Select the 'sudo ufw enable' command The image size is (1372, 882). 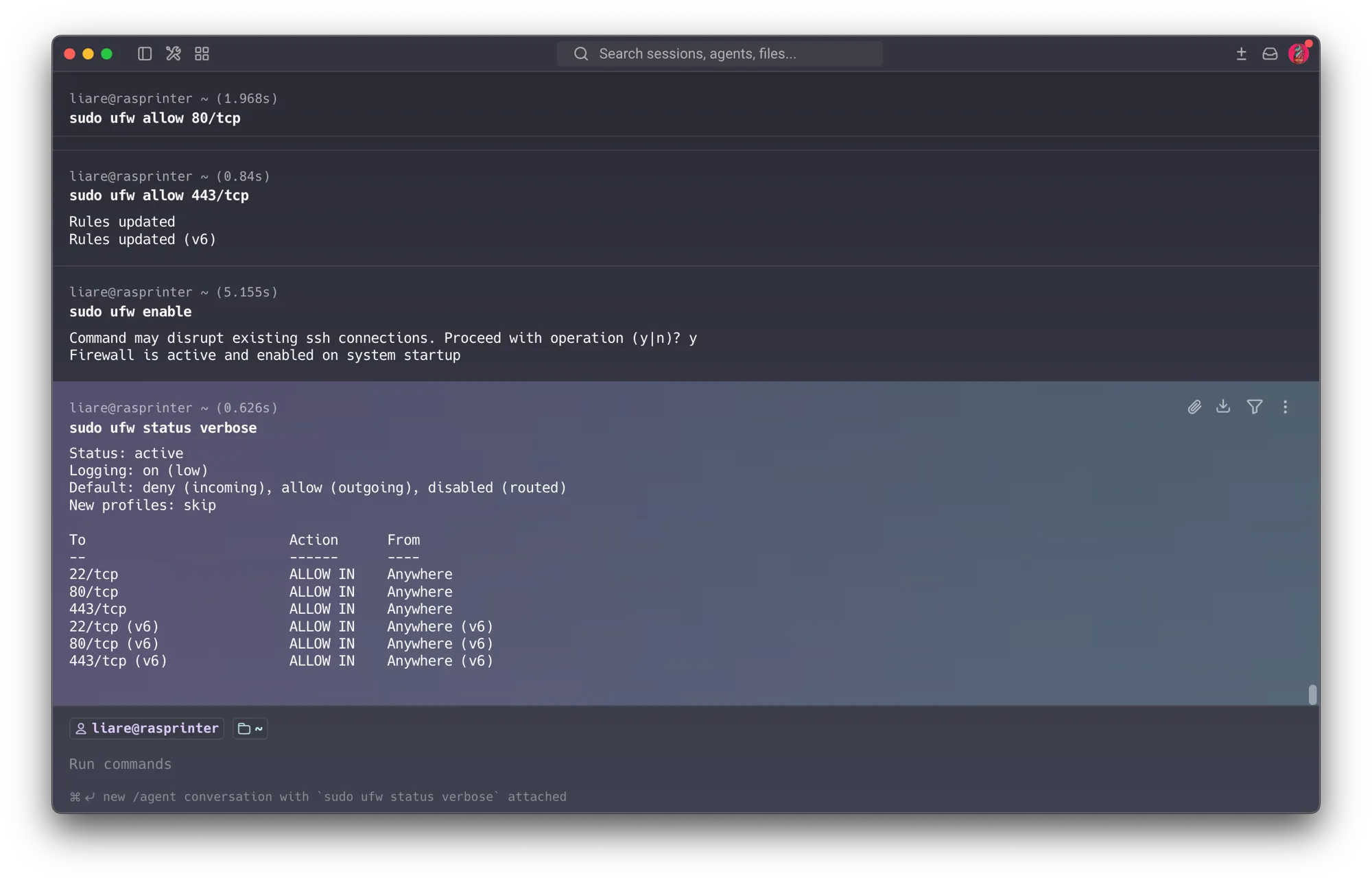[x=130, y=311]
